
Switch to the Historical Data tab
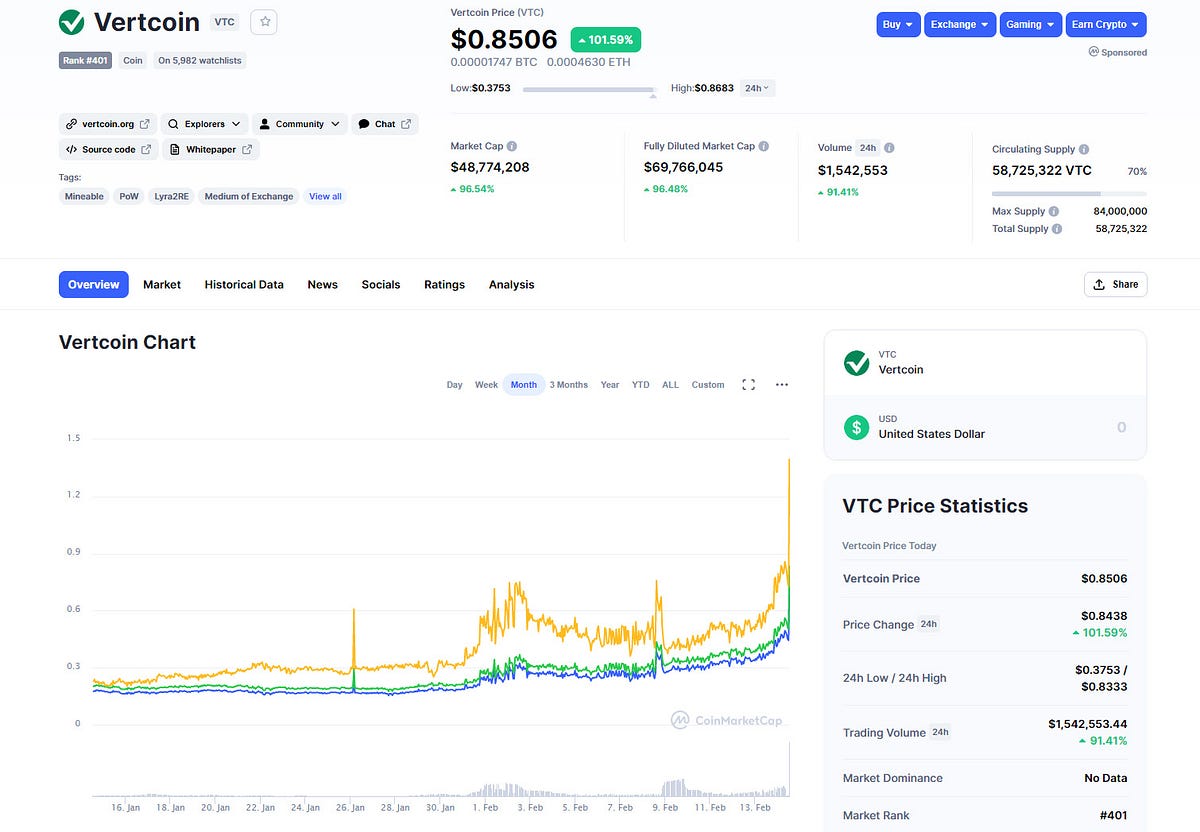tap(244, 284)
